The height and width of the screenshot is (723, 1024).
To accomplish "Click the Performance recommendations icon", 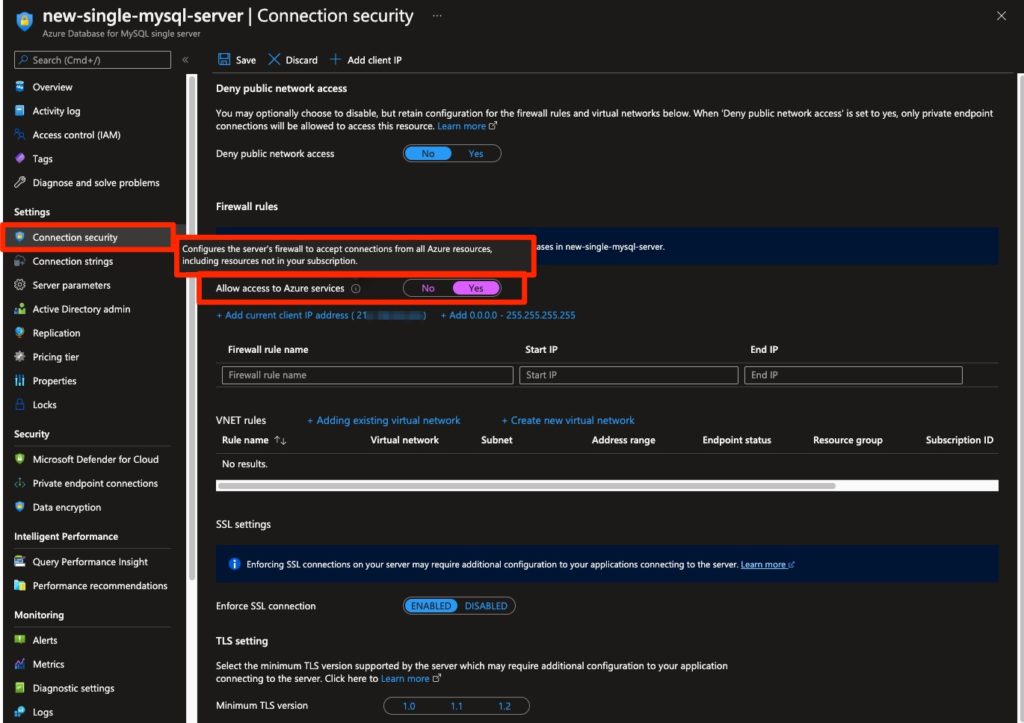I will pyautogui.click(x=20, y=585).
